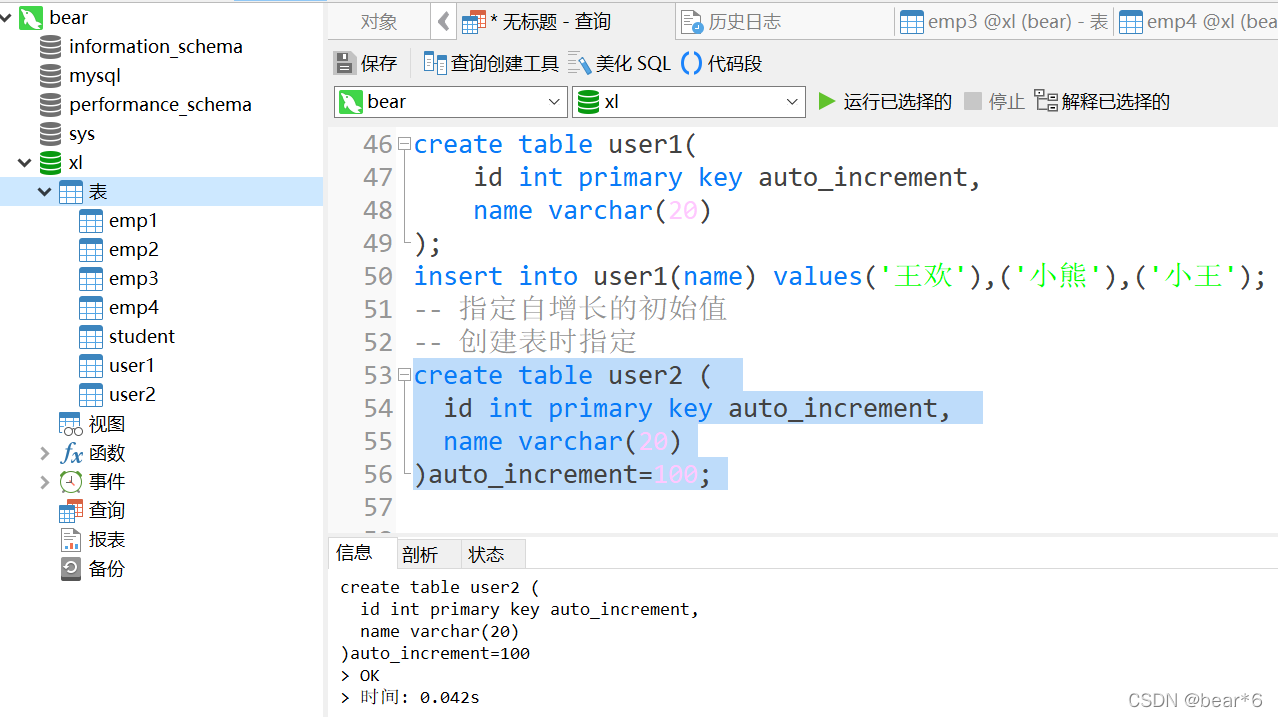Screen dimensions: 1278x717
Task: Open the emp4 @xl table tab
Action: (x=1197, y=21)
